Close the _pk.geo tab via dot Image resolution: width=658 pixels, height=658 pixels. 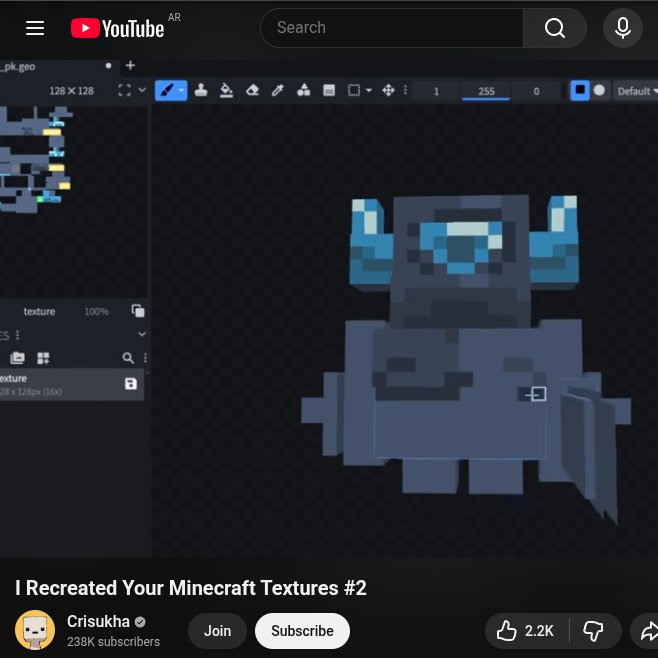(x=108, y=65)
